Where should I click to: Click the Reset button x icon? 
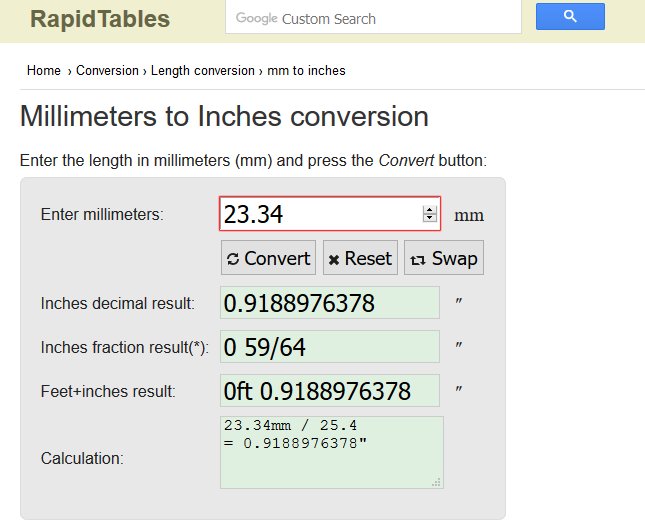point(334,260)
